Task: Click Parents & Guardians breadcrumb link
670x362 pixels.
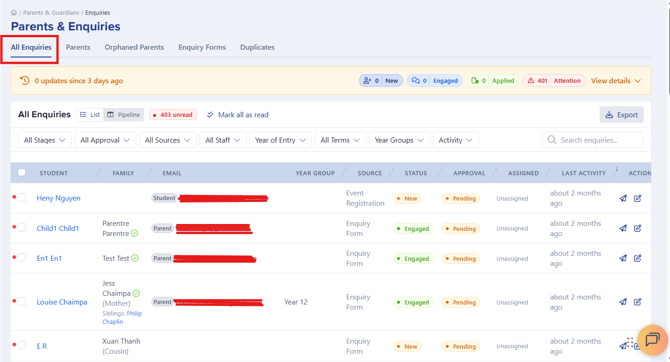Action: click(x=51, y=12)
